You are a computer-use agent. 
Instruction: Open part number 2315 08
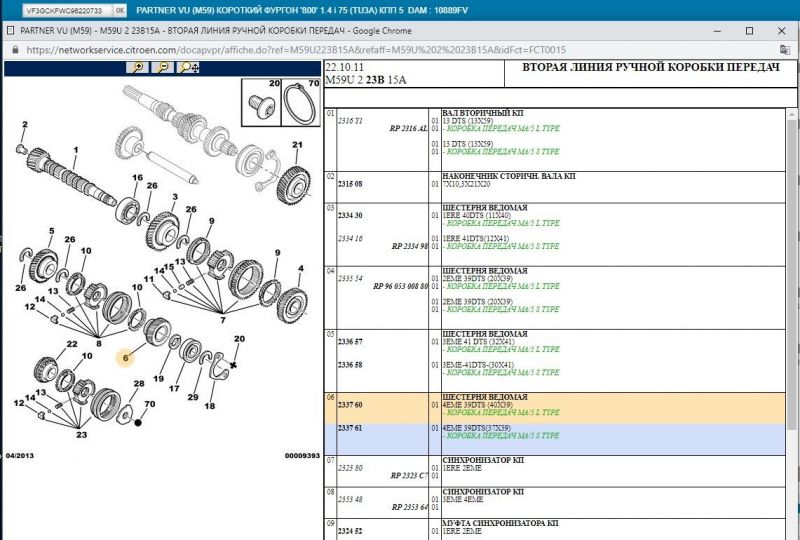coord(350,184)
